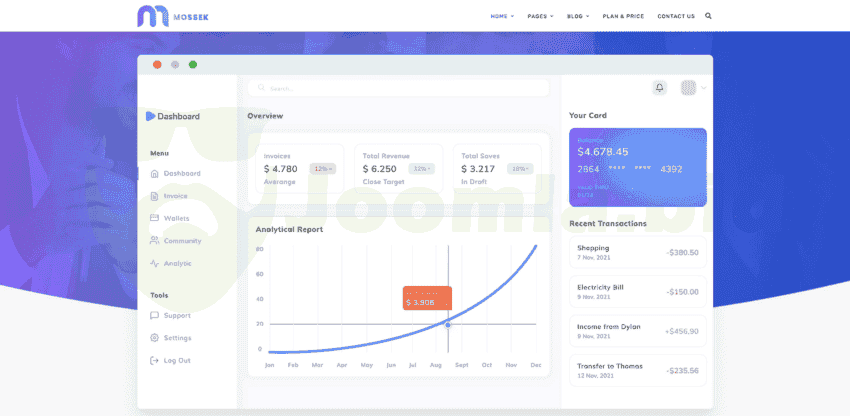
Task: Click the Invoice sidebar icon
Action: pyautogui.click(x=154, y=196)
